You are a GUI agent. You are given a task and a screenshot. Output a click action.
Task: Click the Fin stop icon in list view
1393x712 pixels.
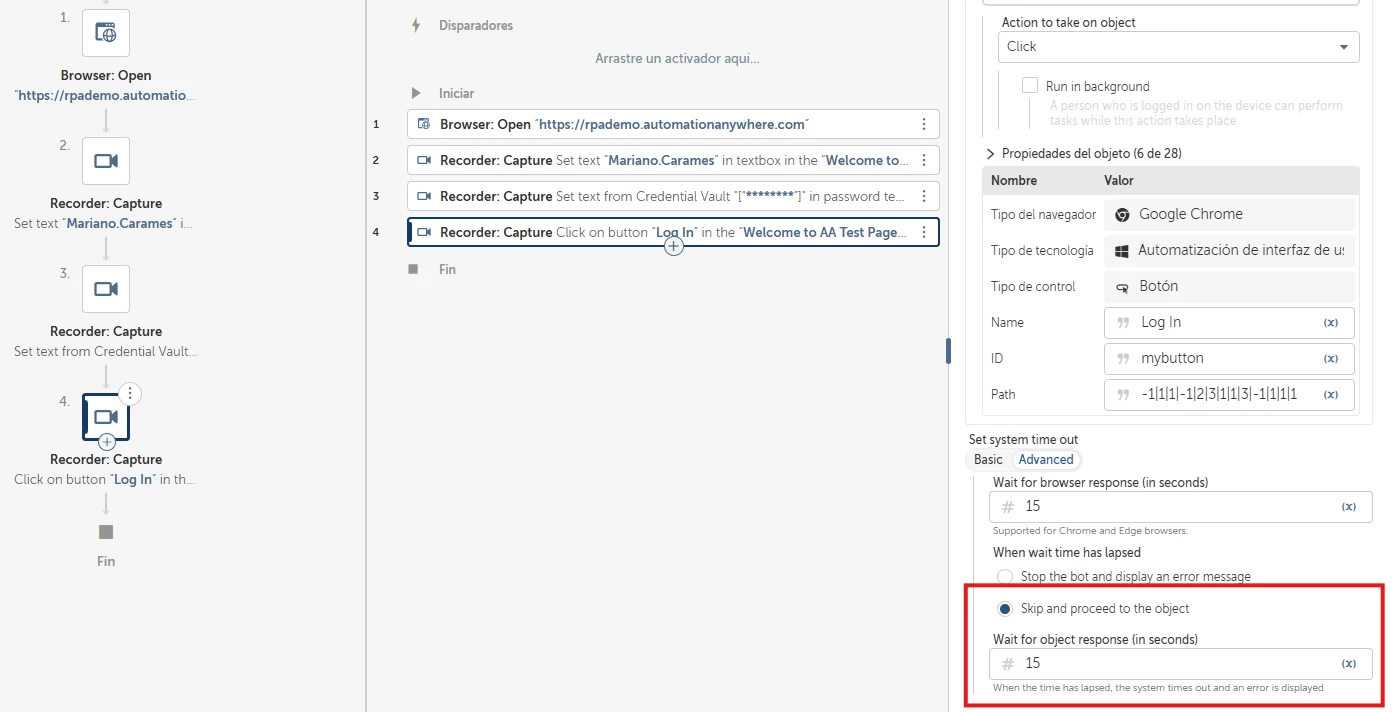point(413,269)
